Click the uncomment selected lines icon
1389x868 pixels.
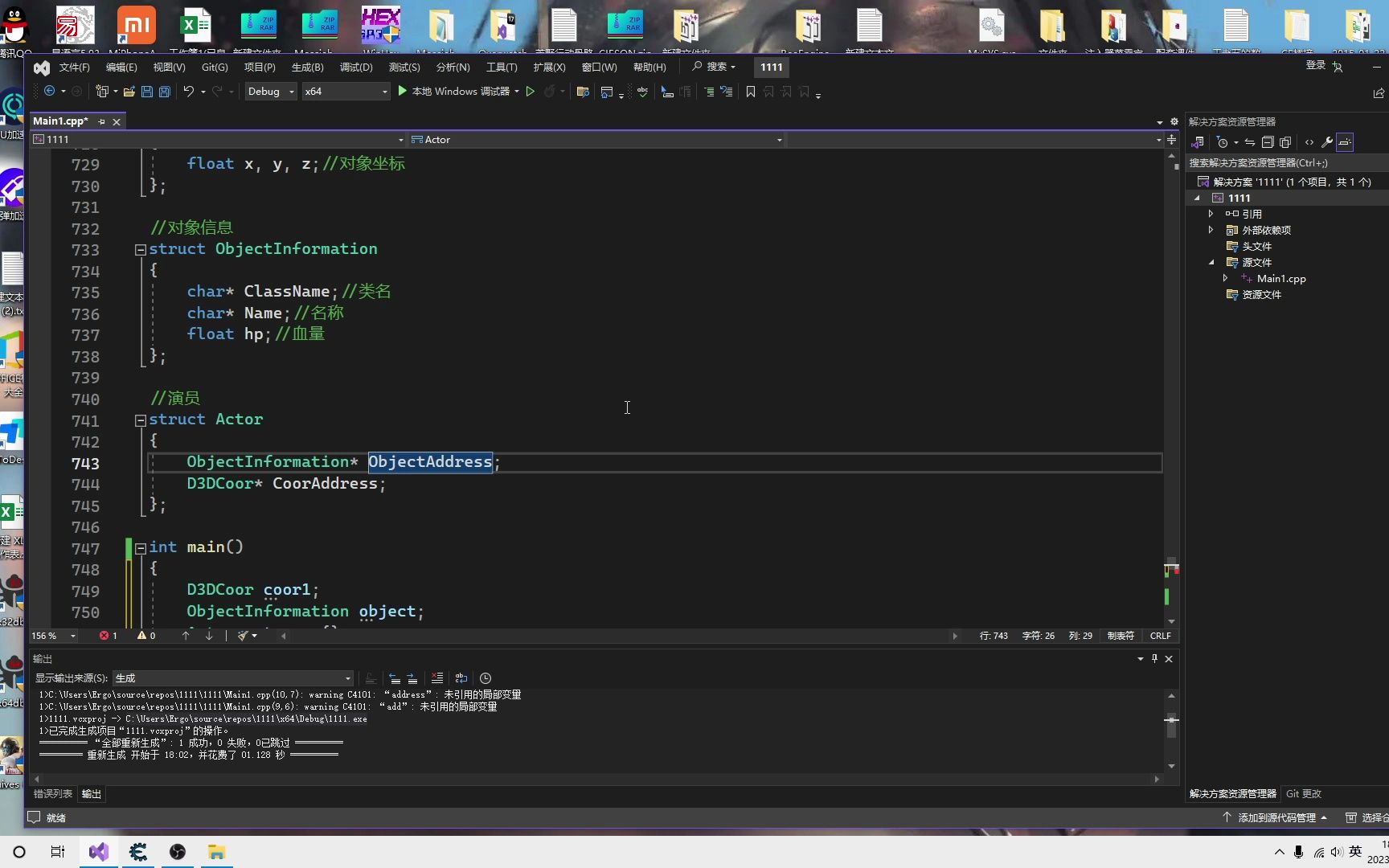(x=727, y=92)
